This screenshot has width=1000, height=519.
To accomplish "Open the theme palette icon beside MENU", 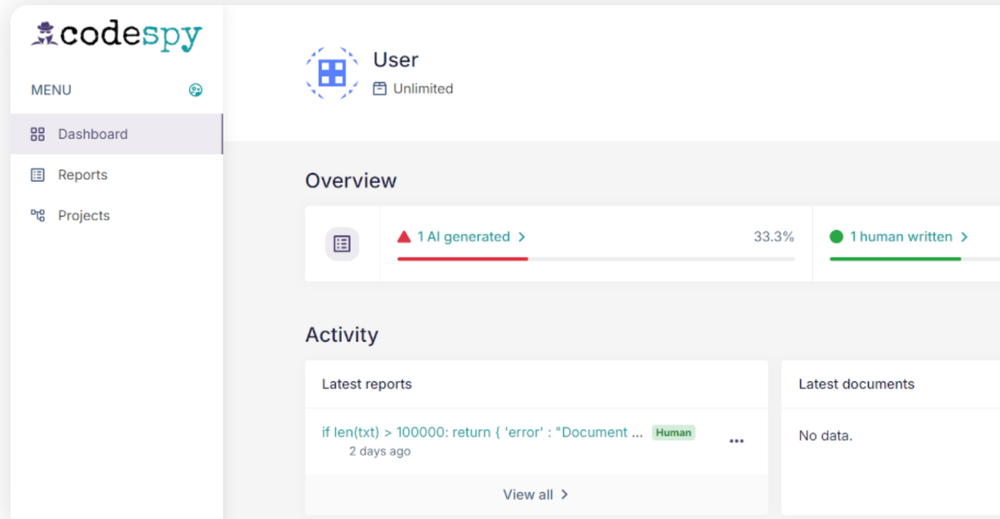I will [x=196, y=90].
